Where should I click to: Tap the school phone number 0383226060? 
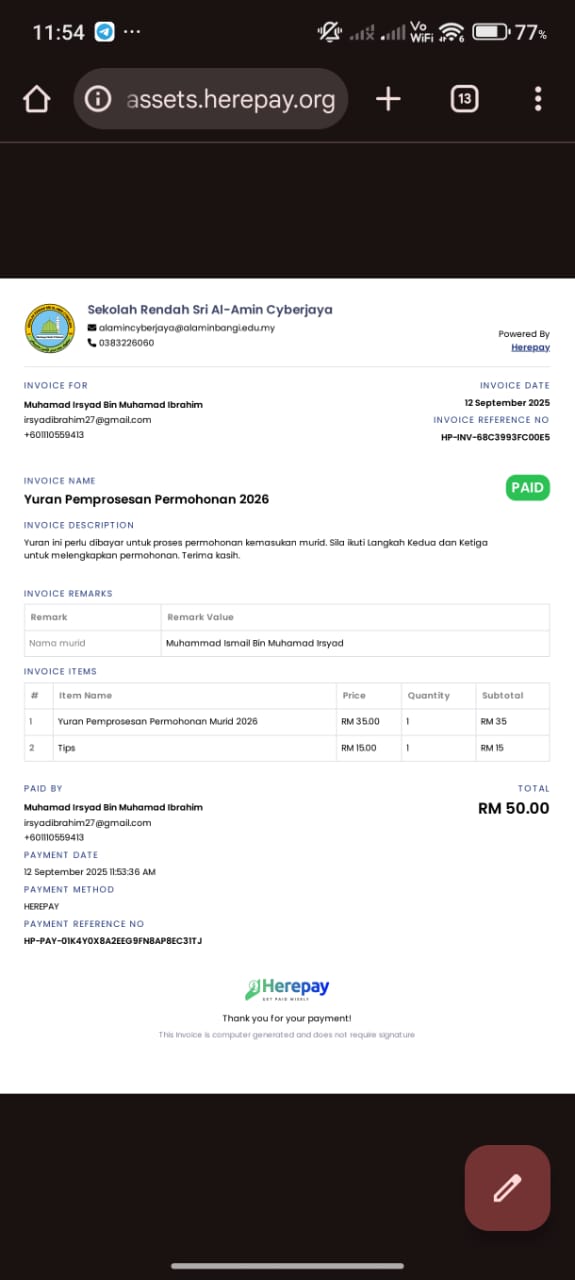tap(126, 343)
